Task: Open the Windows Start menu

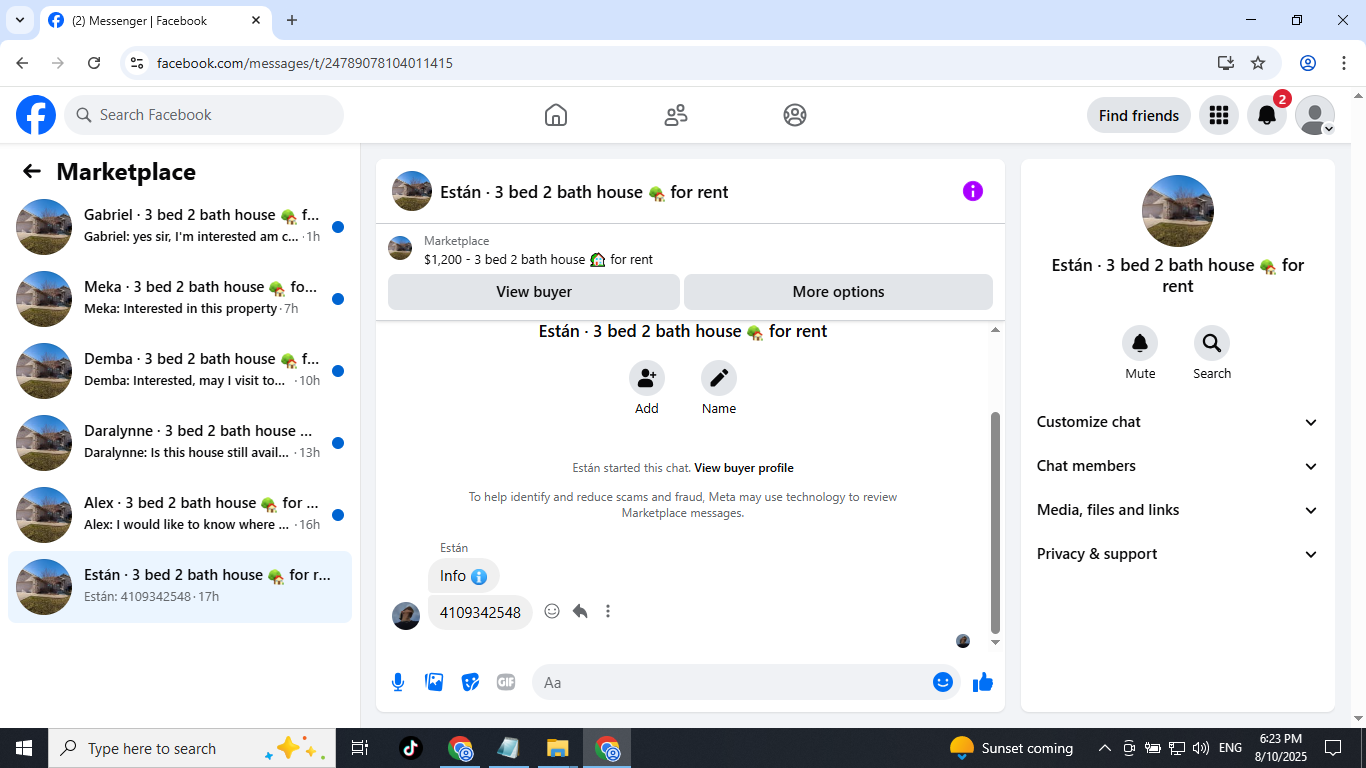Action: point(24,748)
